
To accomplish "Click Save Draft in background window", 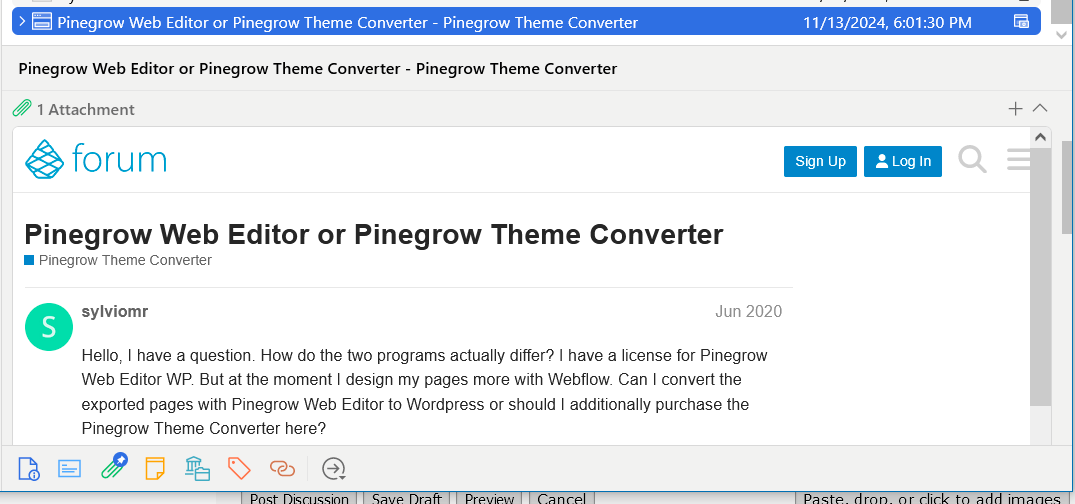I will coord(407,498).
